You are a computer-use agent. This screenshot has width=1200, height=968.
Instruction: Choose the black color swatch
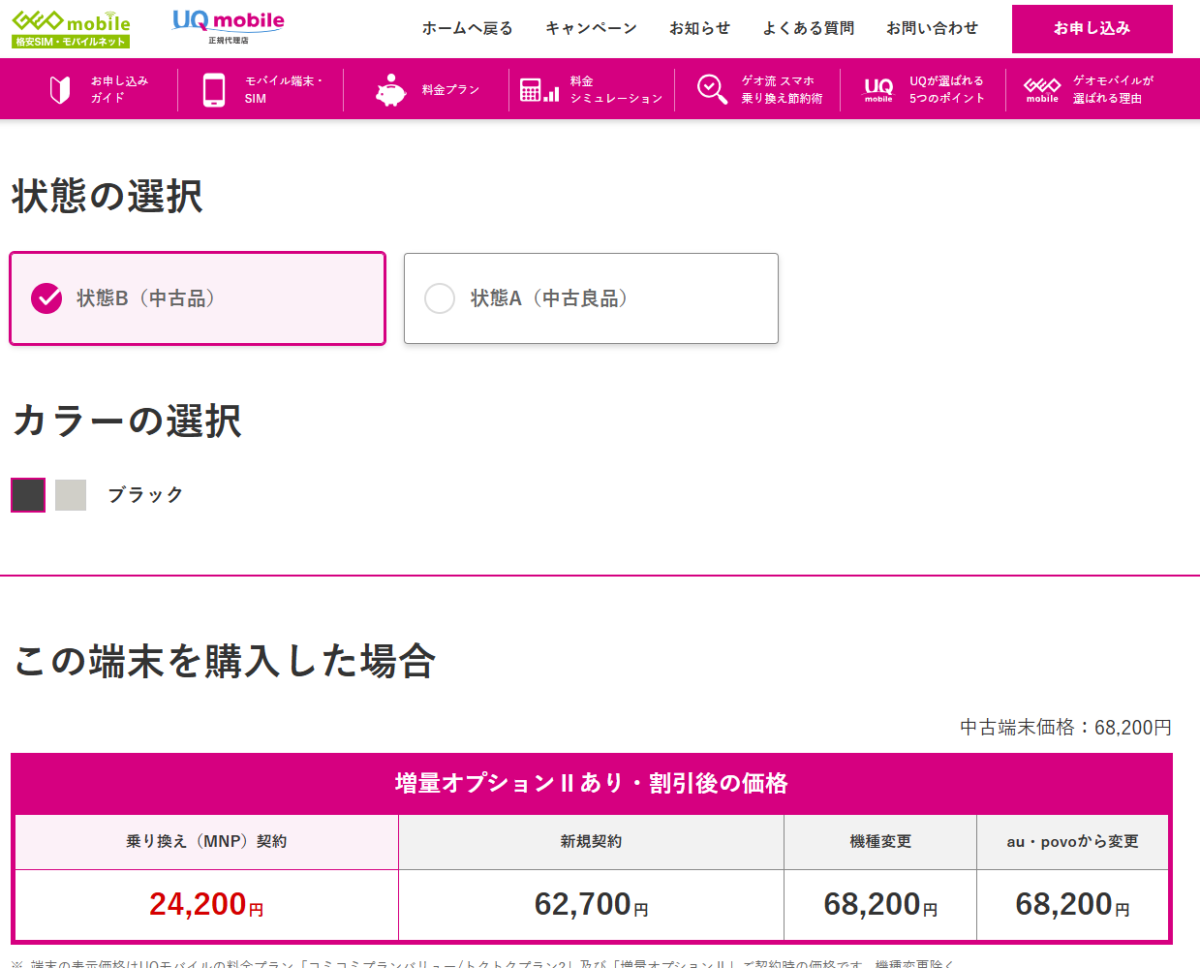(28, 495)
